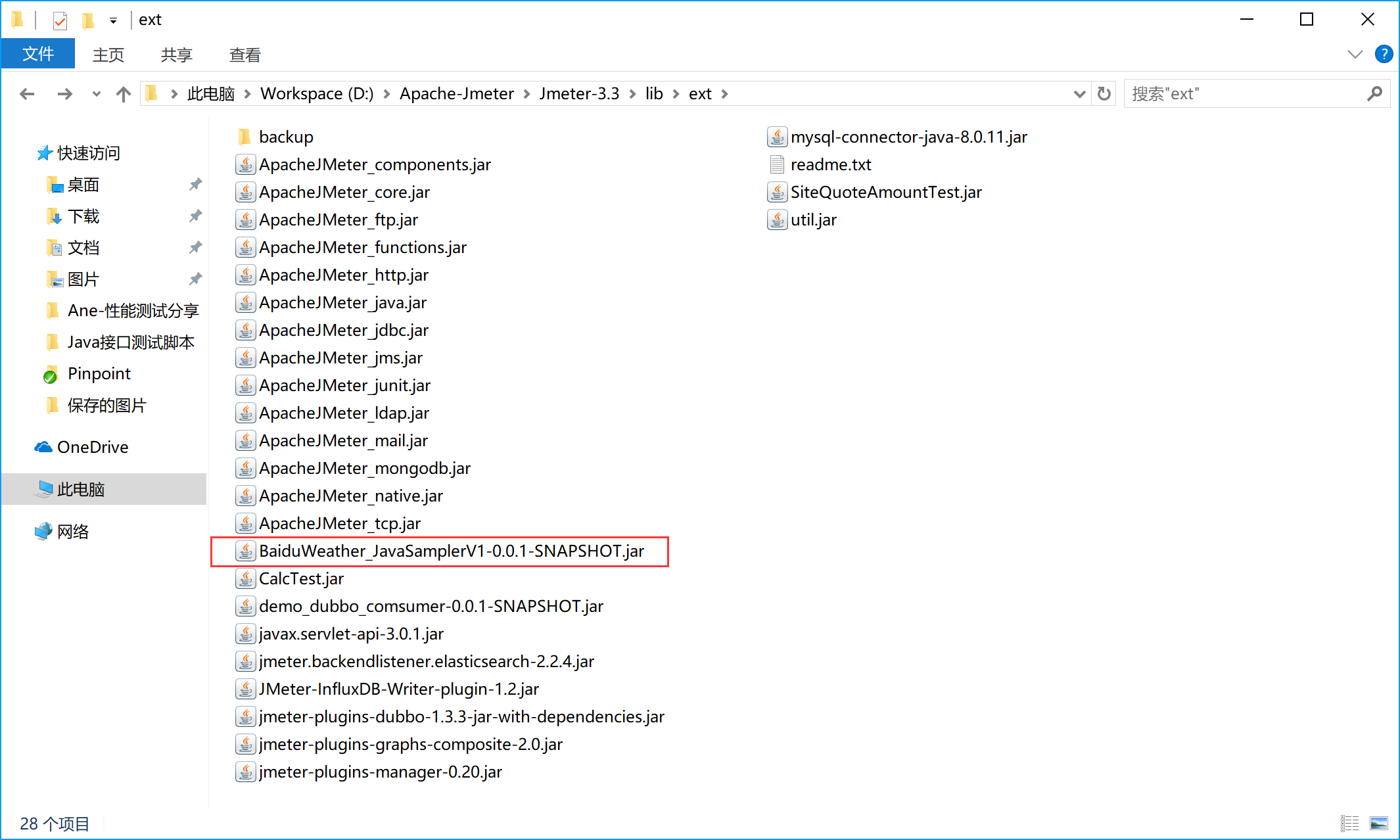1400x840 pixels.
Task: Open the Help question mark icon
Action: [x=1384, y=55]
